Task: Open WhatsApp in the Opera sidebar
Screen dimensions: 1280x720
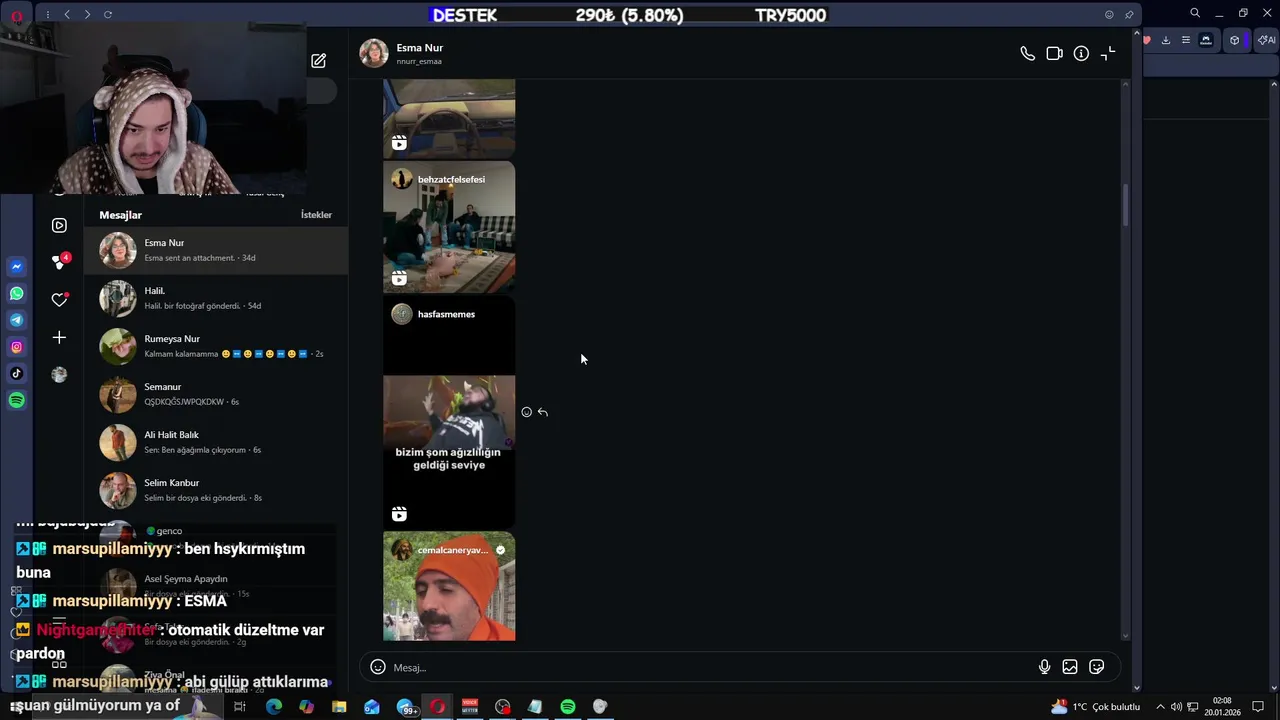Action: [16, 294]
